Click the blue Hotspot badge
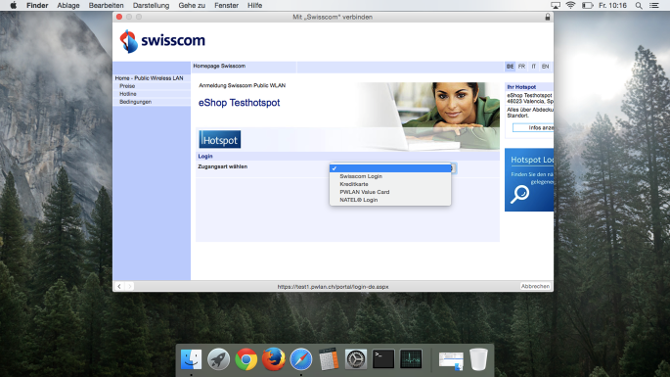The image size is (670, 377). pos(220,140)
